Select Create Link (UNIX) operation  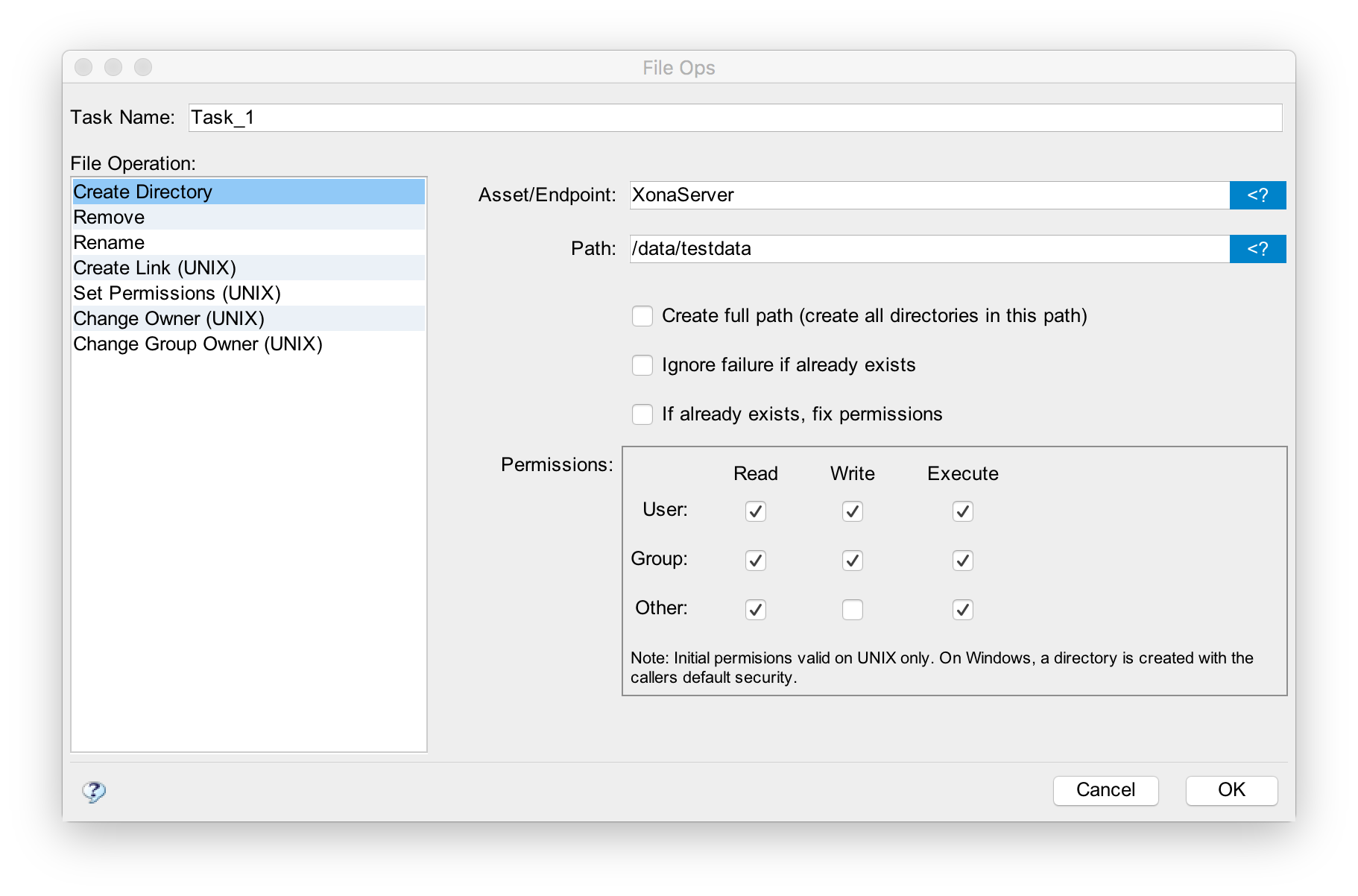click(x=154, y=268)
